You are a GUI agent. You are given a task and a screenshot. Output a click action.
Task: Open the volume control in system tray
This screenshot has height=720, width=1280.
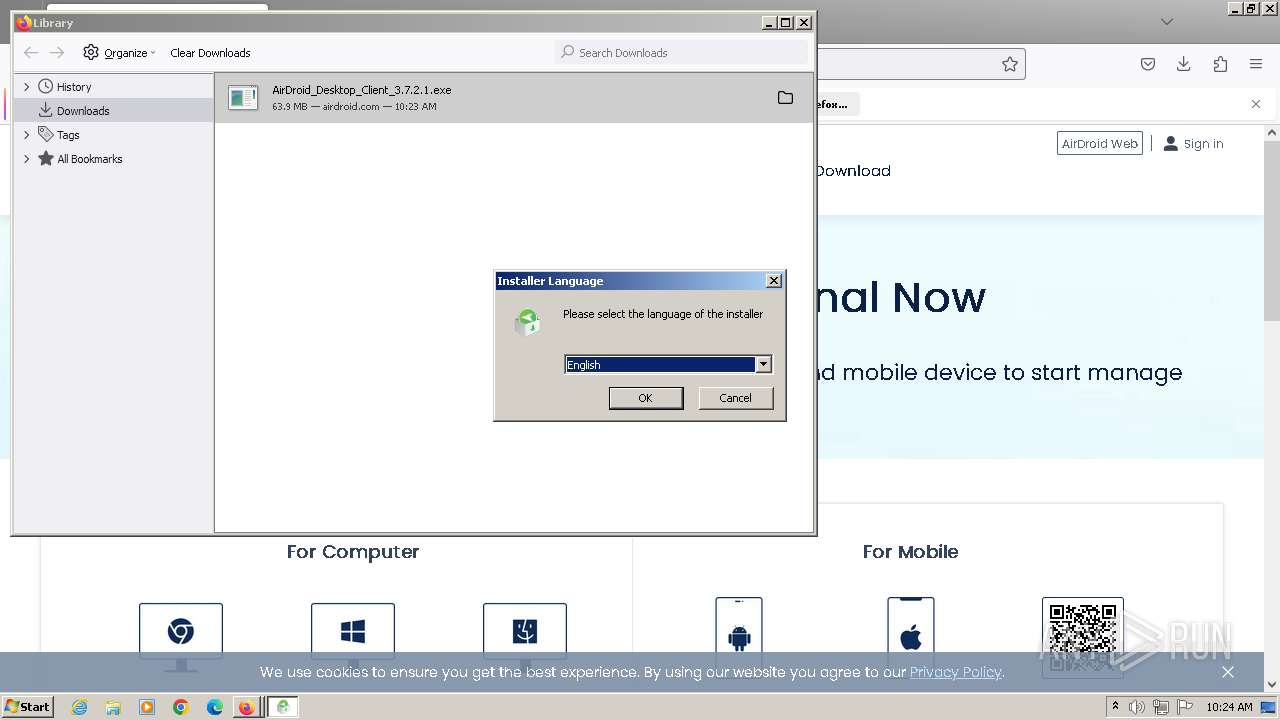click(1137, 707)
